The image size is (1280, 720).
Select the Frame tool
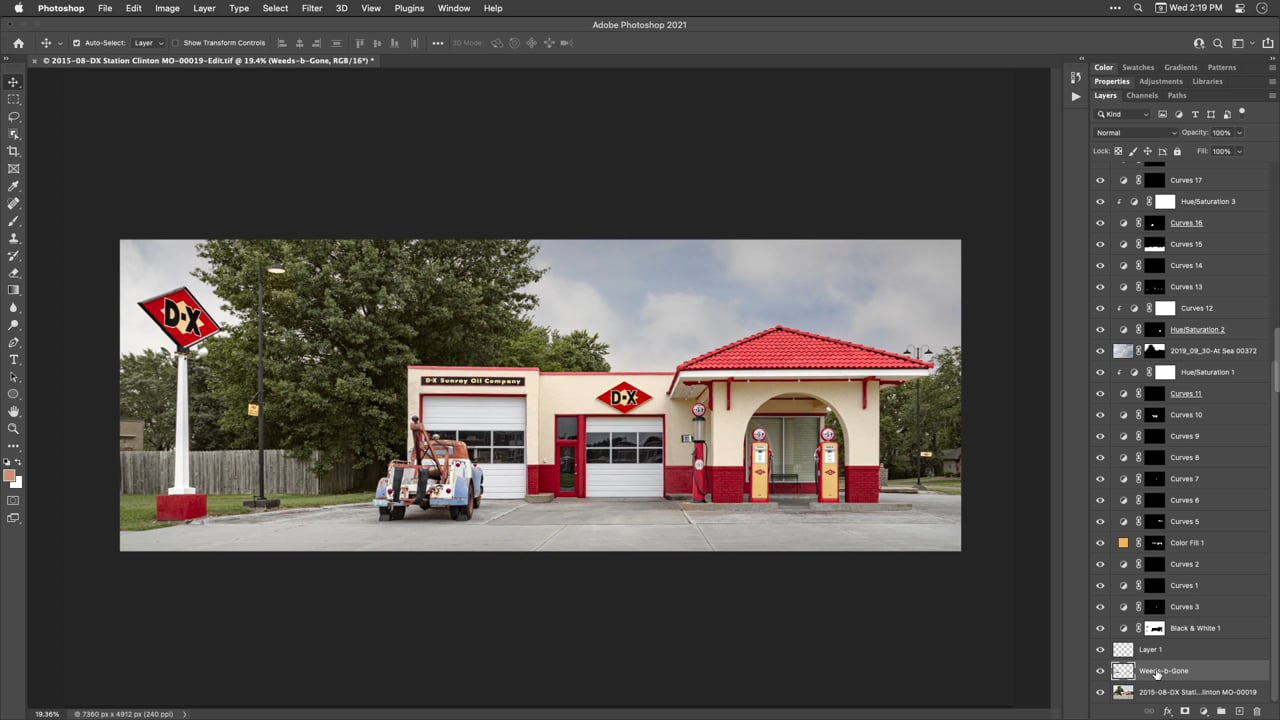[x=13, y=169]
